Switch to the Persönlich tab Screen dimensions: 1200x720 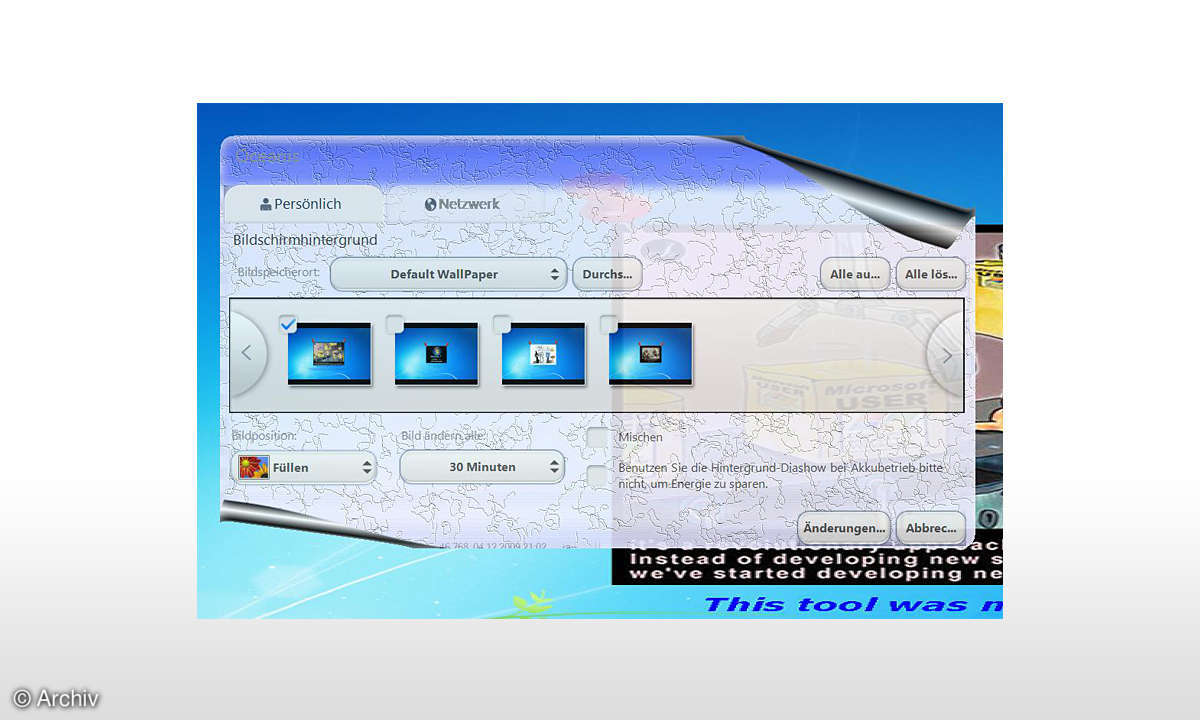(x=302, y=204)
